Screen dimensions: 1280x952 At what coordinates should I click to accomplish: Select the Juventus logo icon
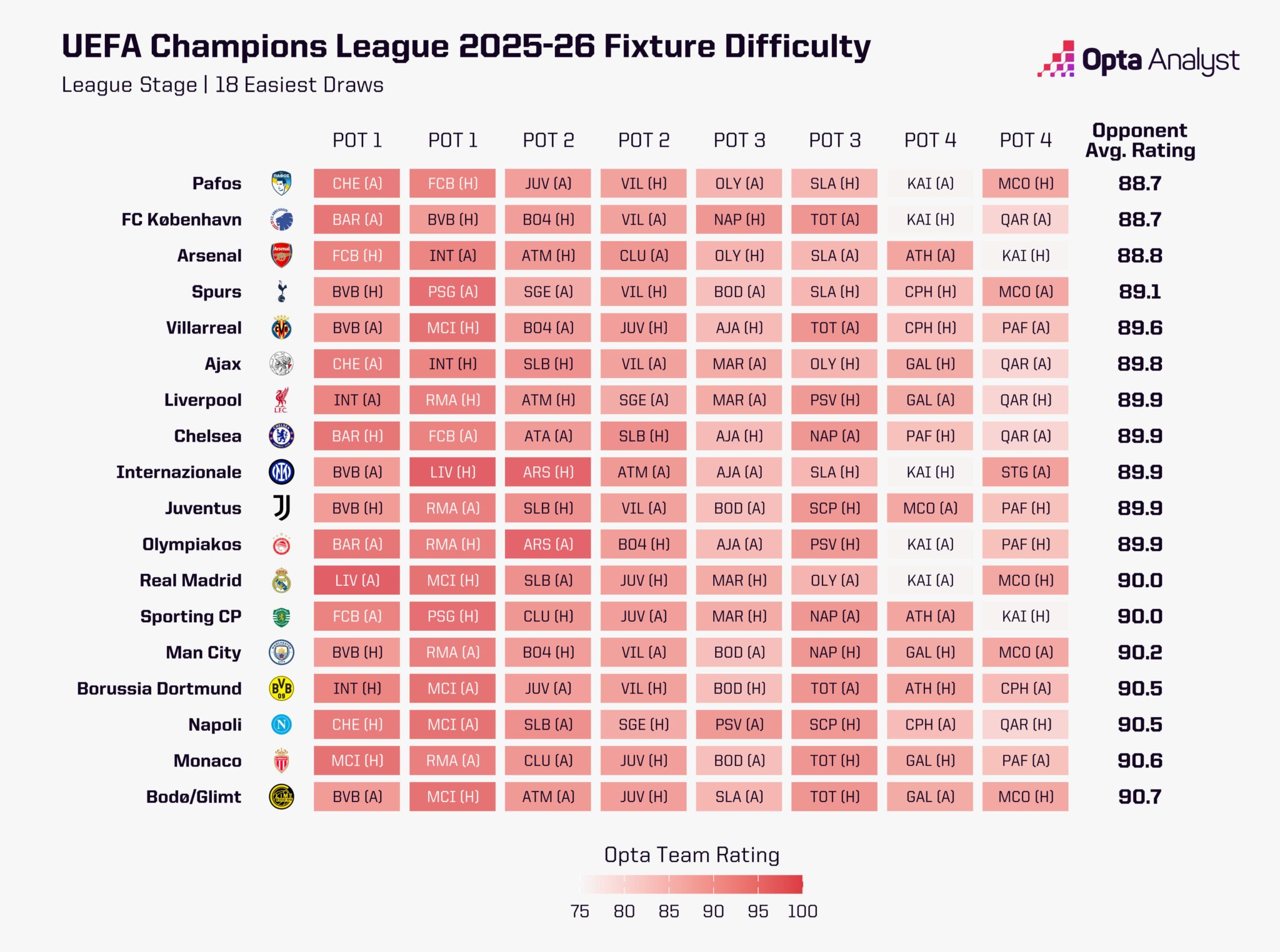(x=281, y=508)
